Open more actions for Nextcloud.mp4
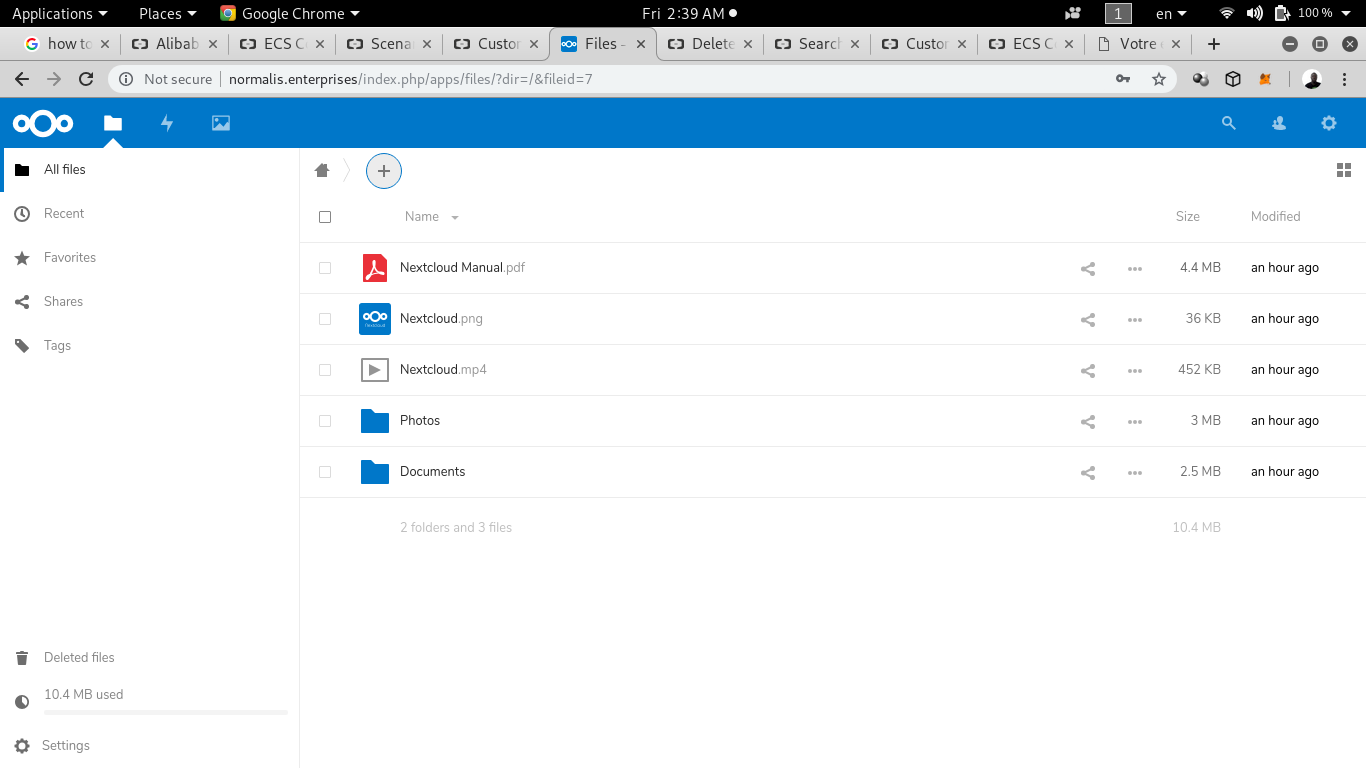Viewport: 1366px width, 768px height. pyautogui.click(x=1135, y=370)
